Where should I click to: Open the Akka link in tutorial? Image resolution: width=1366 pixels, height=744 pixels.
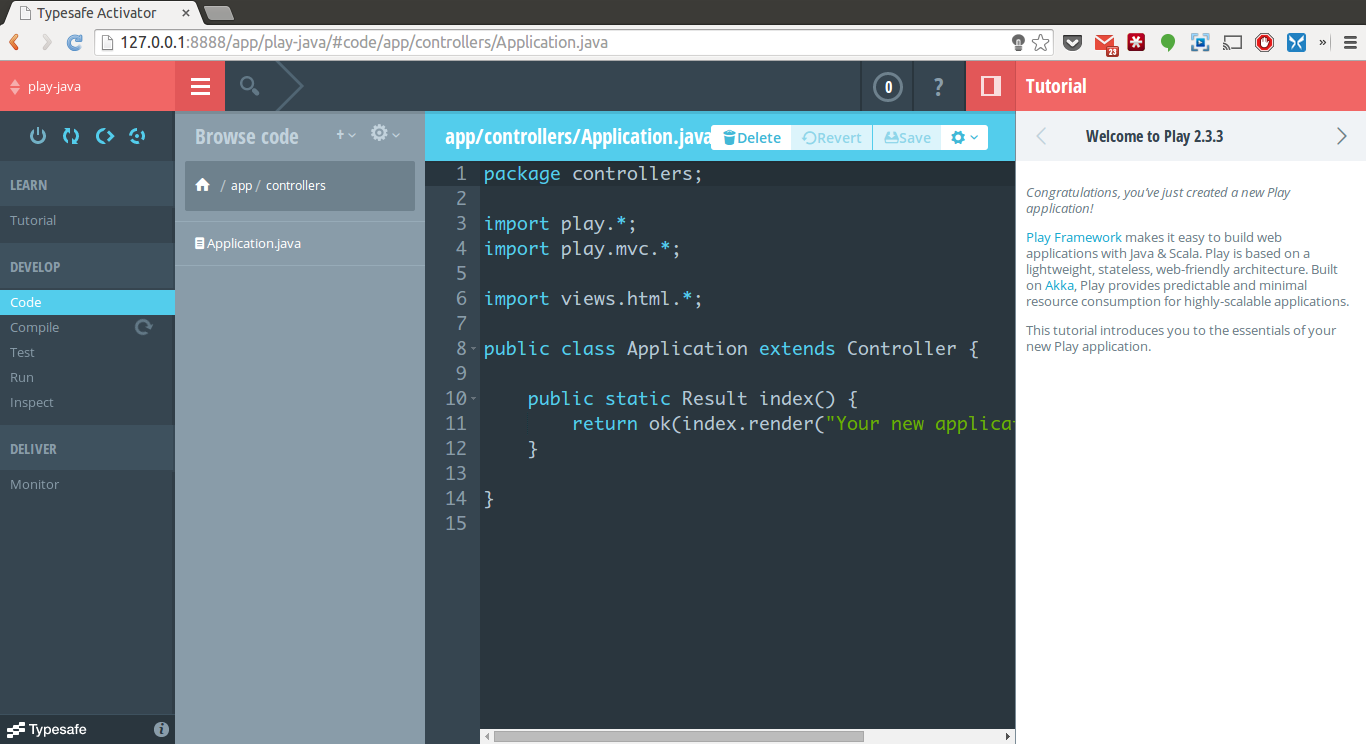1059,285
